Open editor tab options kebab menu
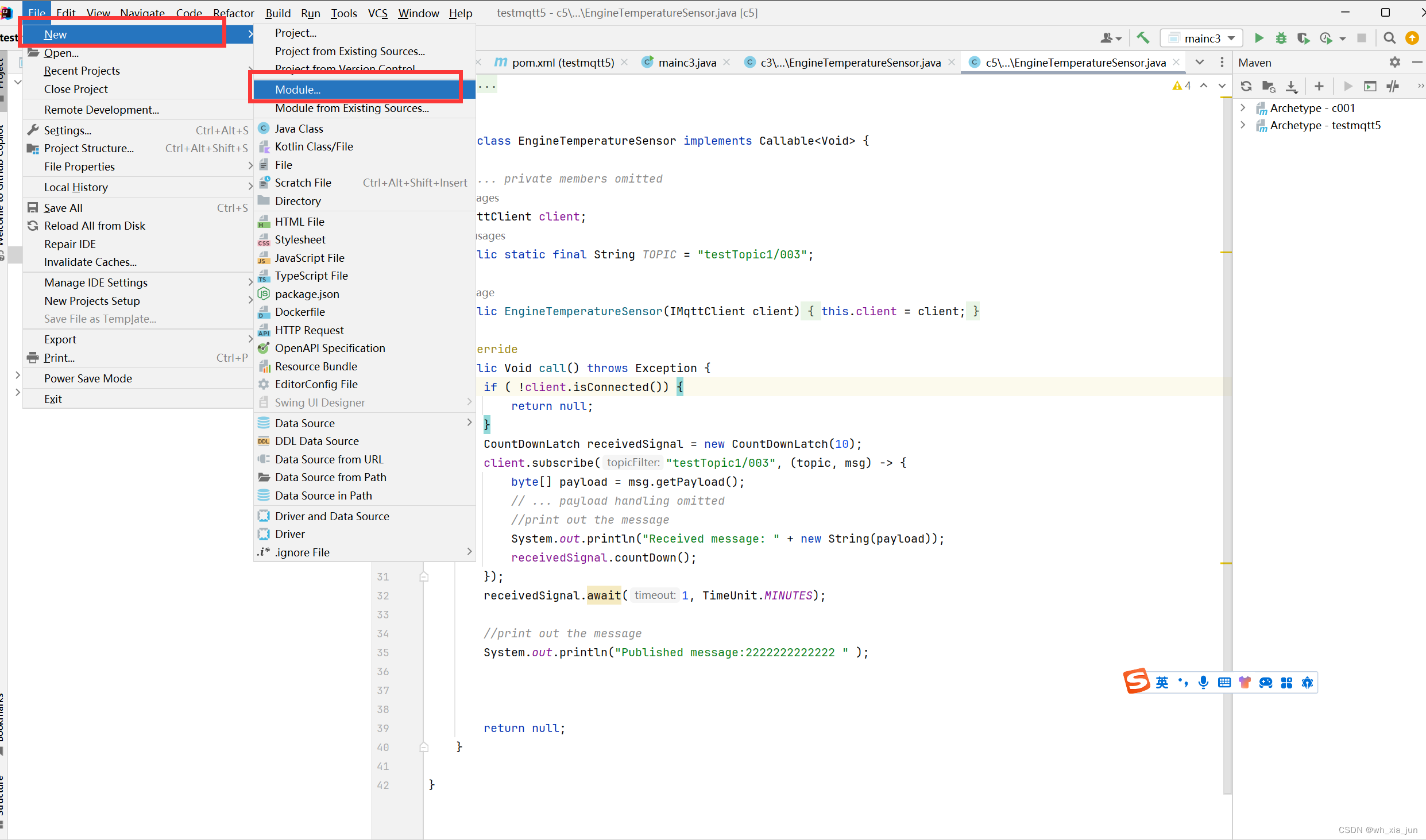 click(x=1222, y=62)
